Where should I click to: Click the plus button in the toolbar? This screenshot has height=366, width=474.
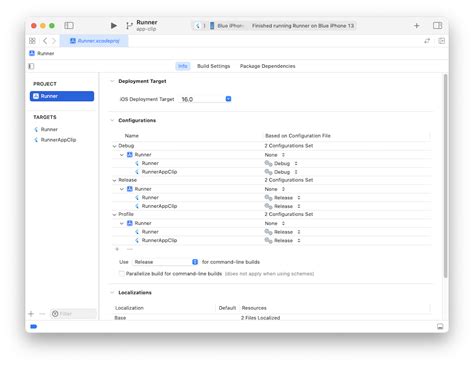pyautogui.click(x=416, y=26)
